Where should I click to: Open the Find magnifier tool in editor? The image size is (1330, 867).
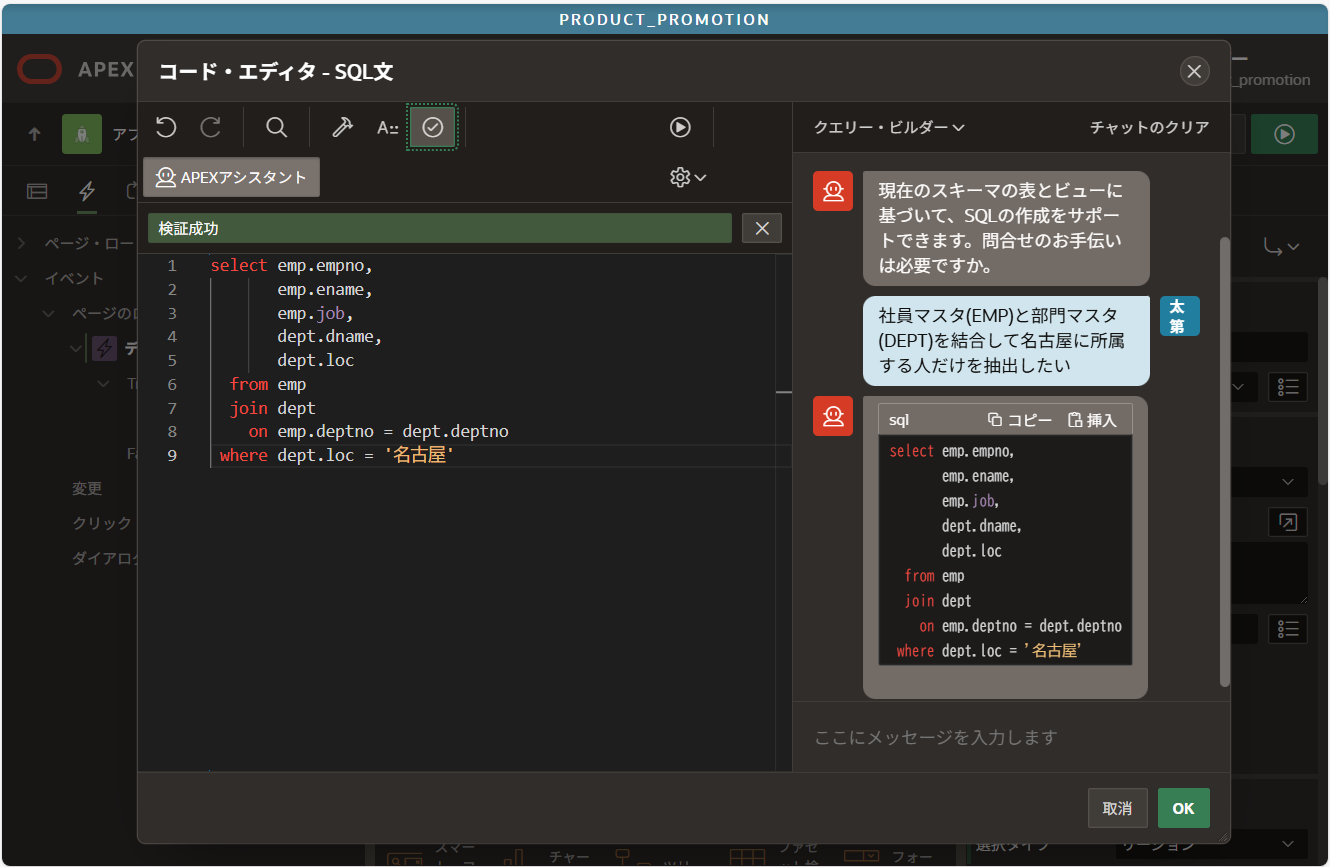tap(277, 127)
